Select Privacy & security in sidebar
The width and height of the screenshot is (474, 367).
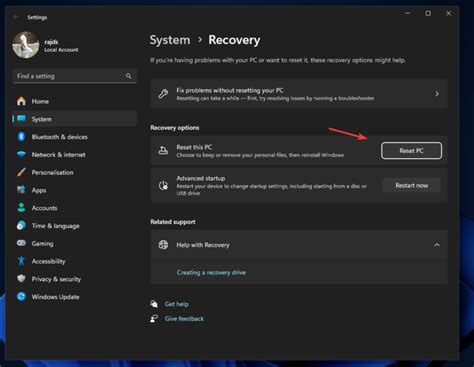tap(74, 279)
